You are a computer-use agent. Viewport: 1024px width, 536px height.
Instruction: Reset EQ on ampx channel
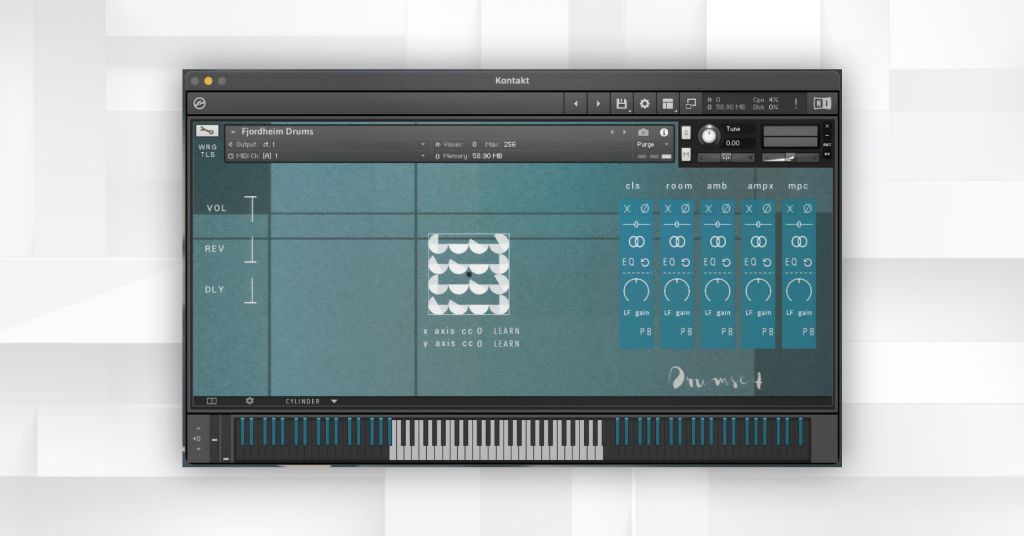[x=767, y=262]
